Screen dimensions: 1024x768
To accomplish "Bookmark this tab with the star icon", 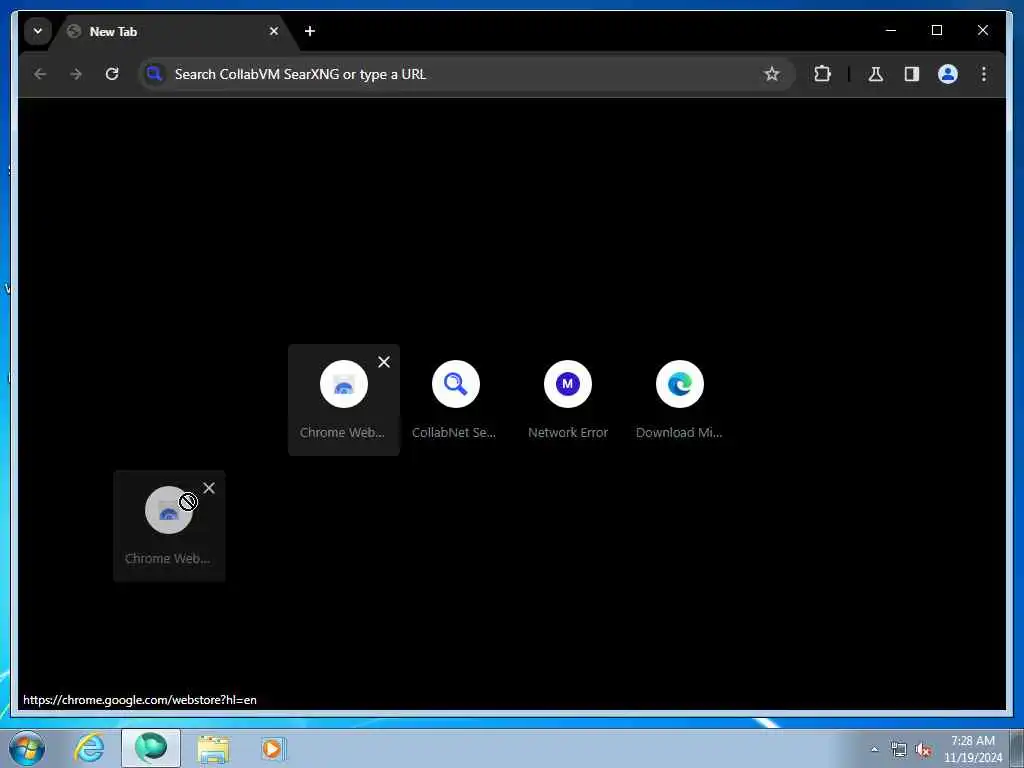I will pos(772,74).
